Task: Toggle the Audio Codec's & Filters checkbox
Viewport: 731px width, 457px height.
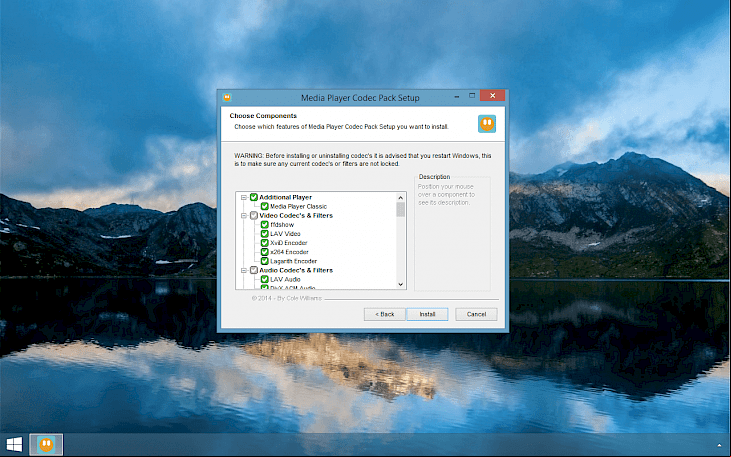Action: coord(254,270)
